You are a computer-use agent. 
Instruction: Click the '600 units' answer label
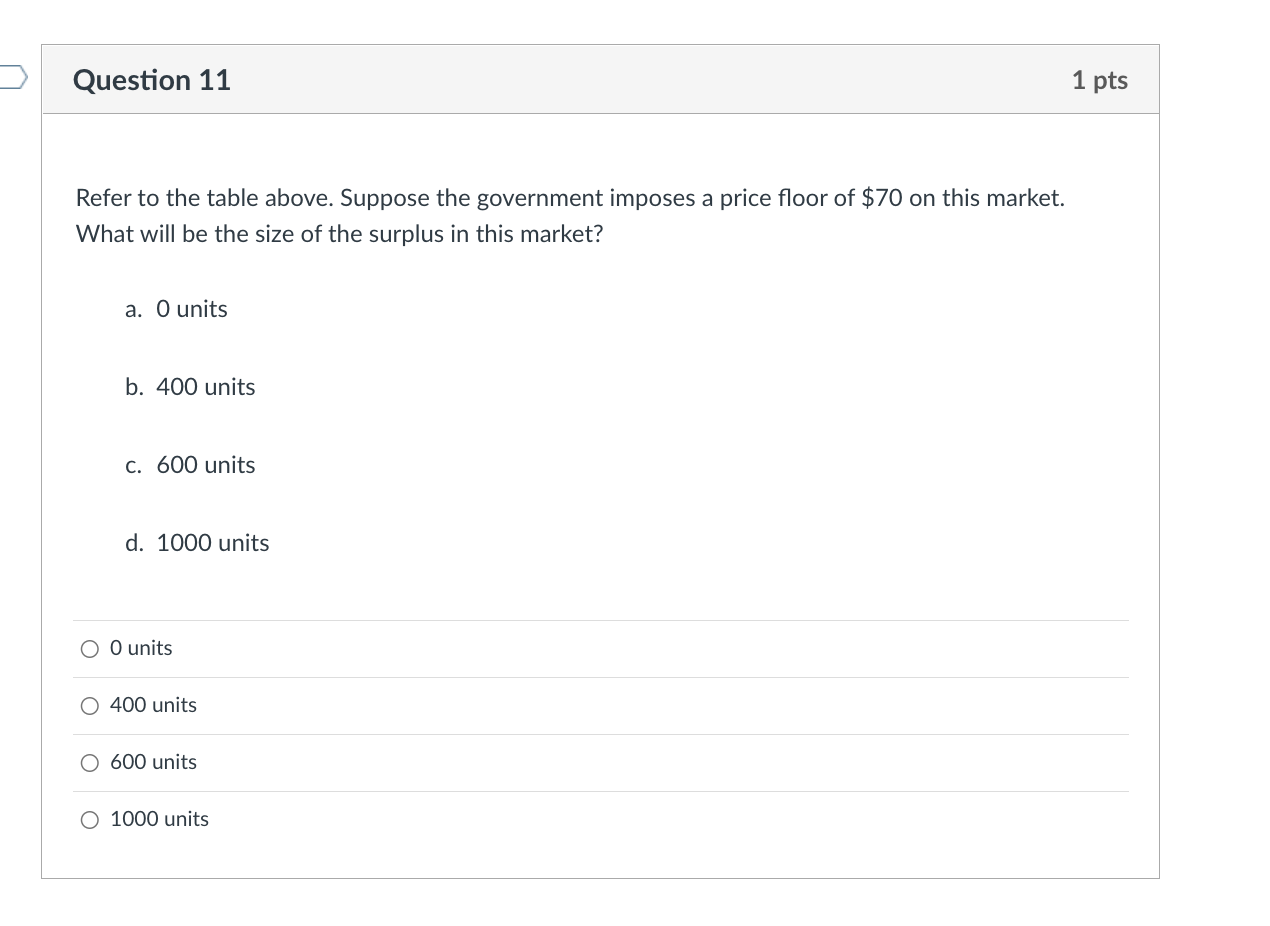(152, 762)
